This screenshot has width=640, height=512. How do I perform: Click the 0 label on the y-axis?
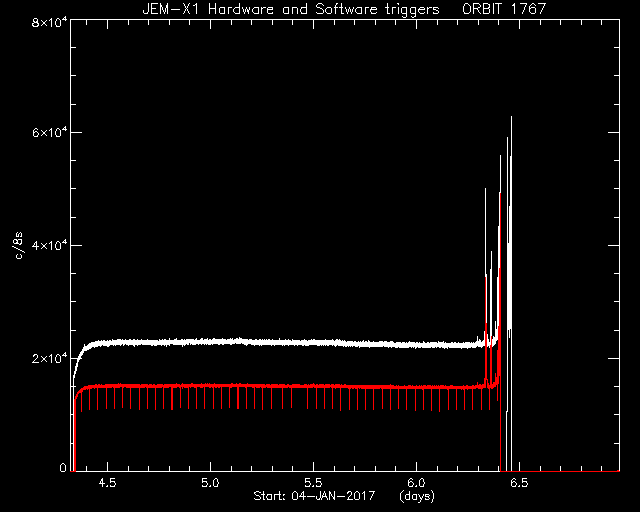(x=62, y=468)
